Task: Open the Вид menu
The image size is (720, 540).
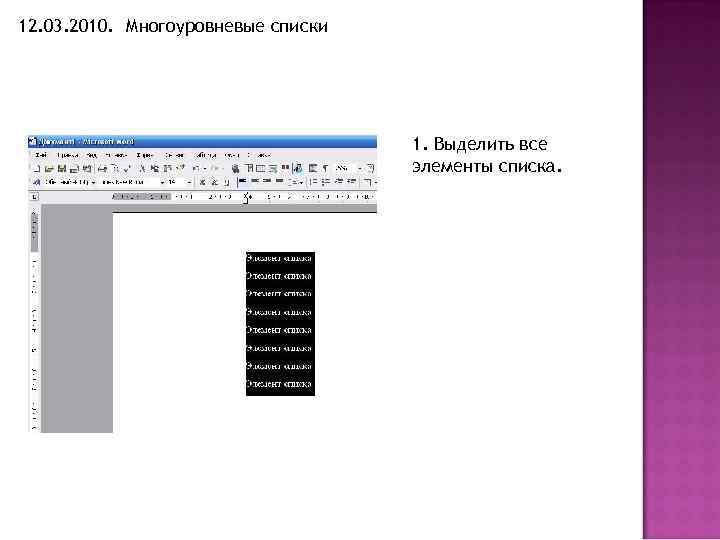Action: [x=92, y=155]
